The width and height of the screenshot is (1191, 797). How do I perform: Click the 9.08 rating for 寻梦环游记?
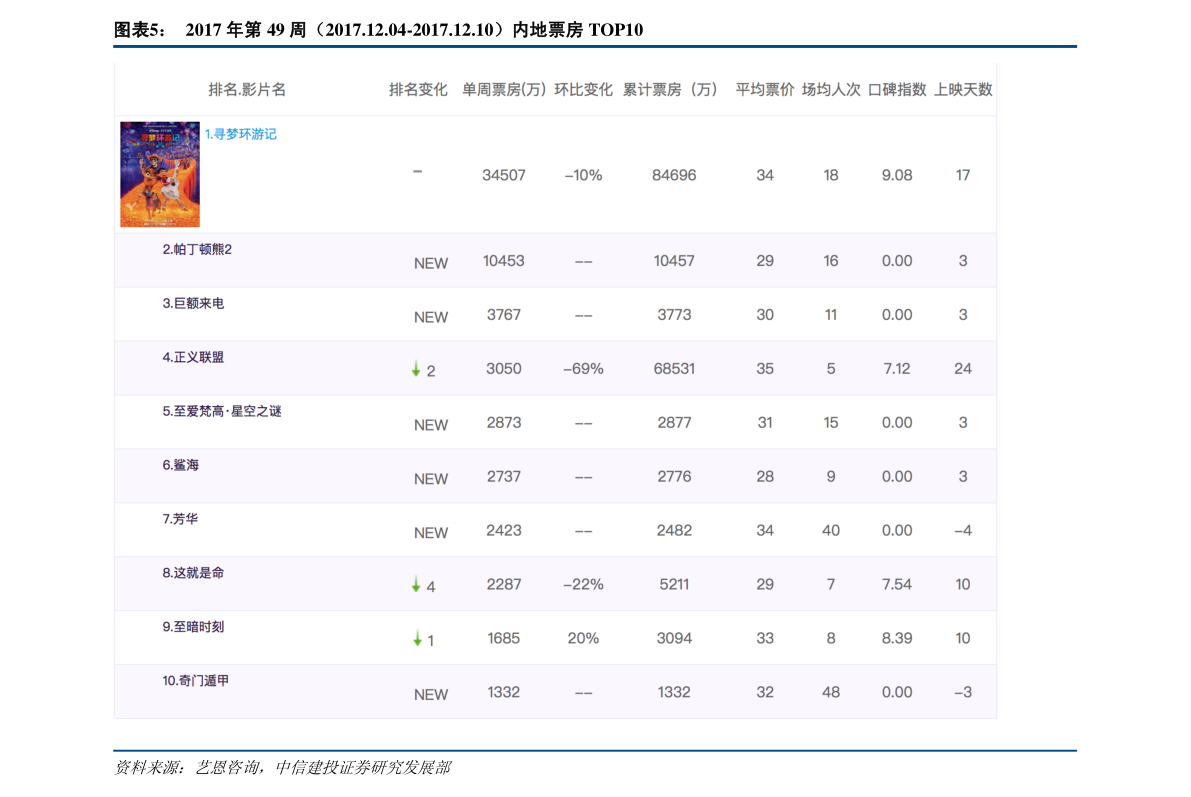click(x=897, y=175)
